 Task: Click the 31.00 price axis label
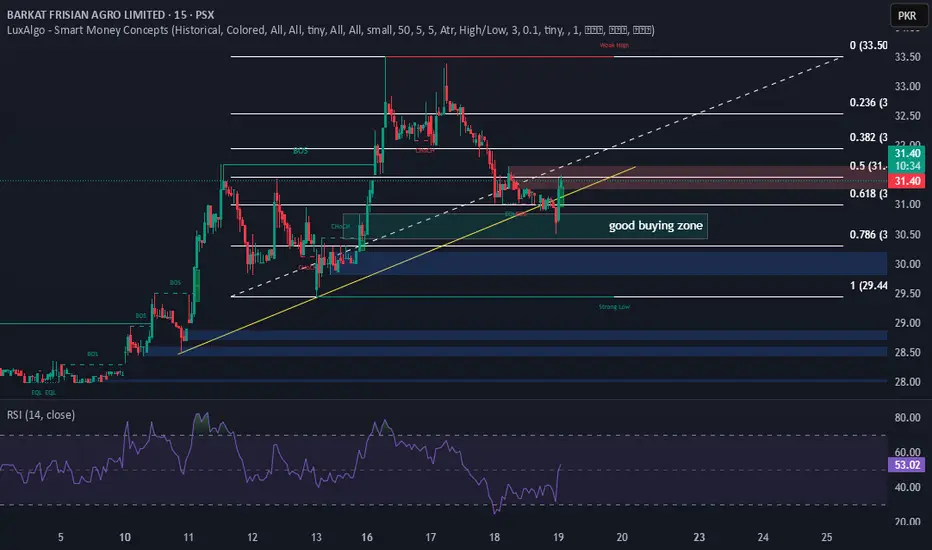coord(908,205)
